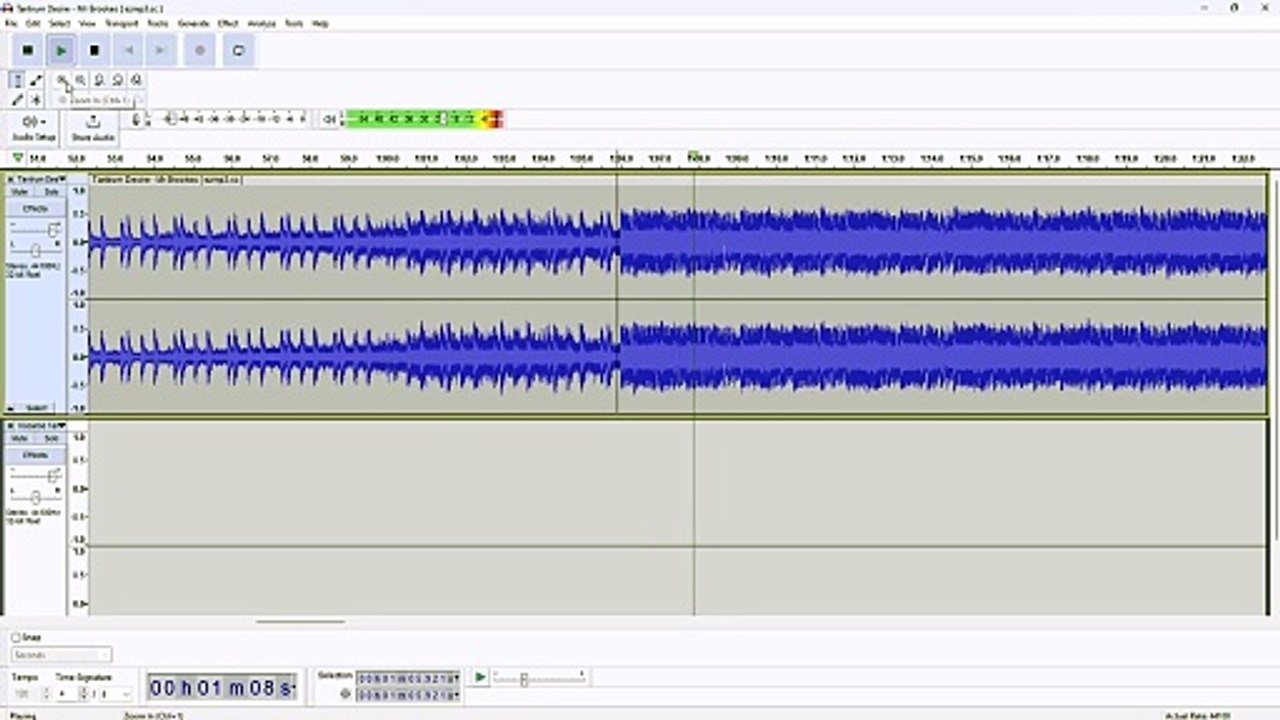Image resolution: width=1280 pixels, height=720 pixels.
Task: Open Tantrum Desire track name dropdown
Action: click(40, 179)
